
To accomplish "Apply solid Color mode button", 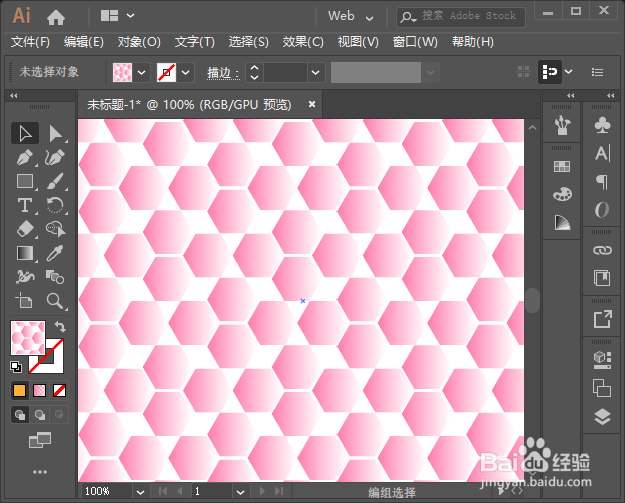I will 20,390.
